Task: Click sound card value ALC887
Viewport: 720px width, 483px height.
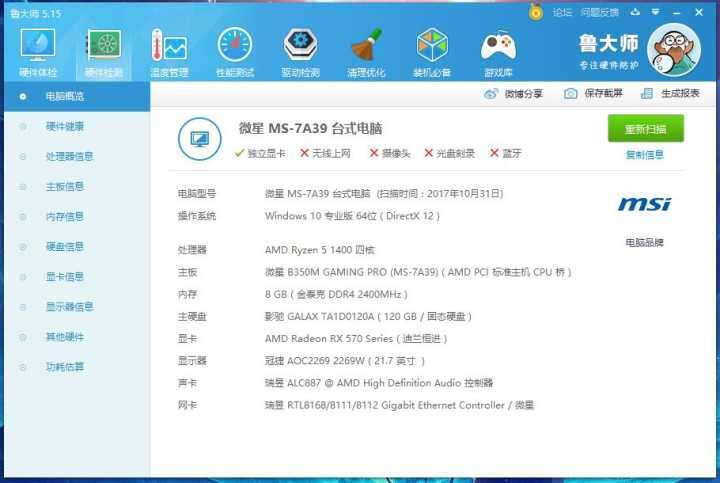Action: point(379,383)
